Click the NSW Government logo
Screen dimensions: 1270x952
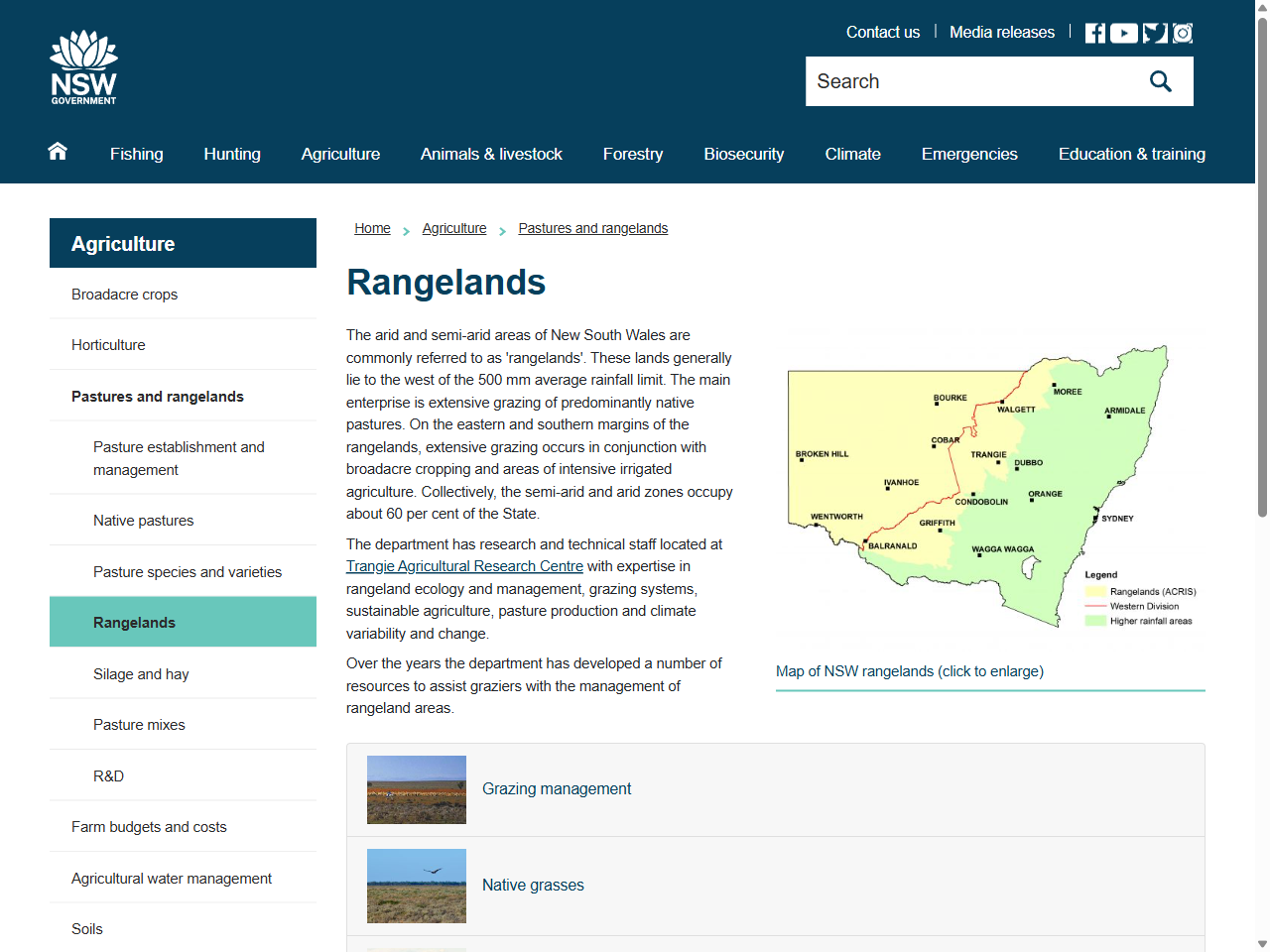point(83,65)
